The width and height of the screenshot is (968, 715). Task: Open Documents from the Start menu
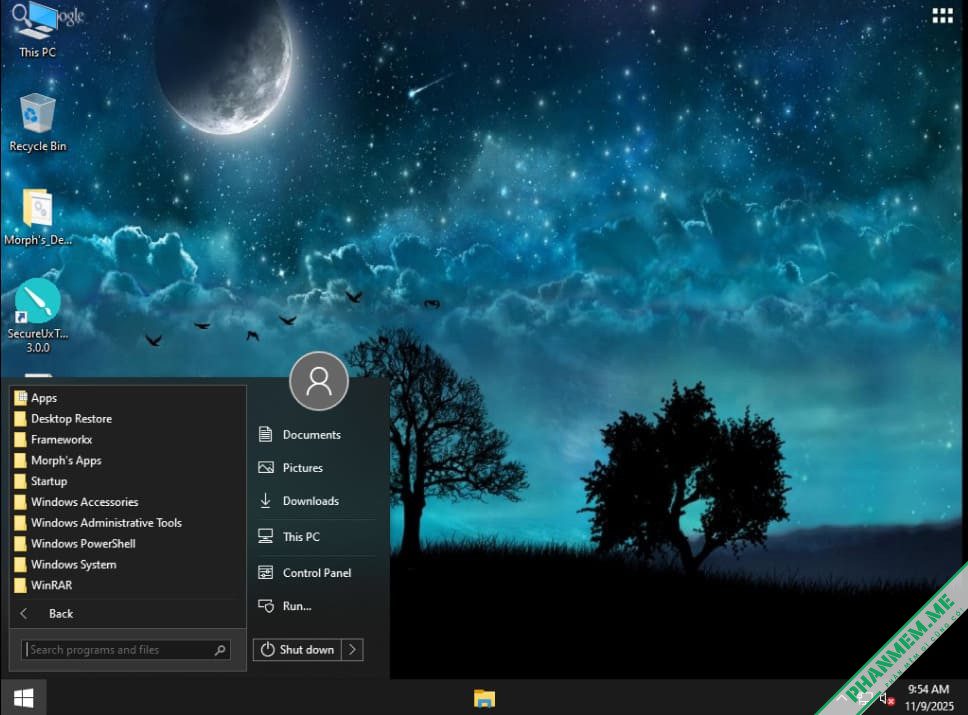coord(315,435)
